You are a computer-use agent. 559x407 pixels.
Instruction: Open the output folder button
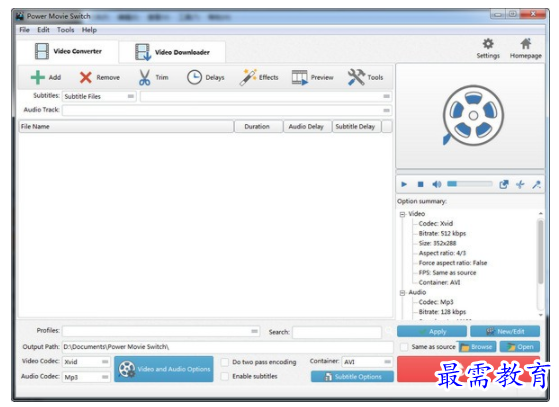(520, 347)
